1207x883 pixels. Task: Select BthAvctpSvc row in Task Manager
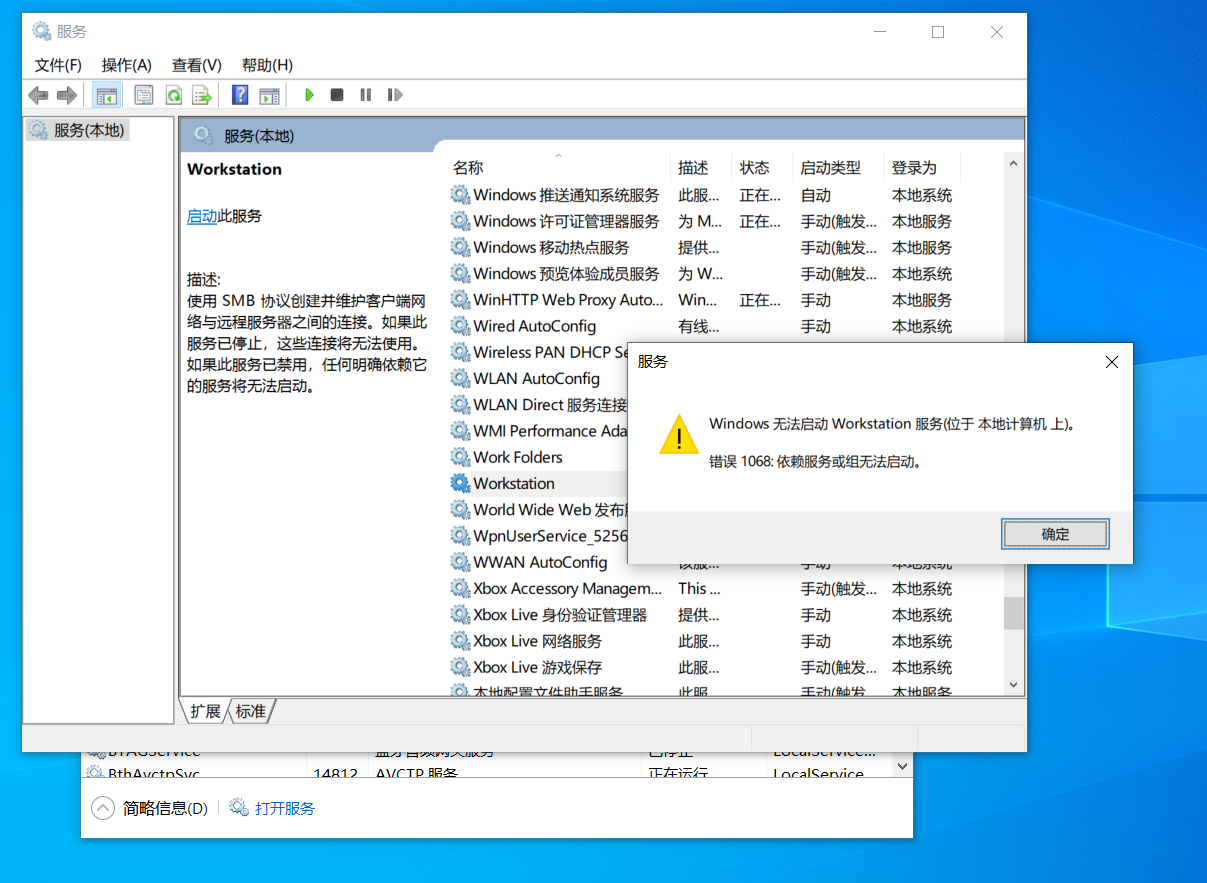487,774
